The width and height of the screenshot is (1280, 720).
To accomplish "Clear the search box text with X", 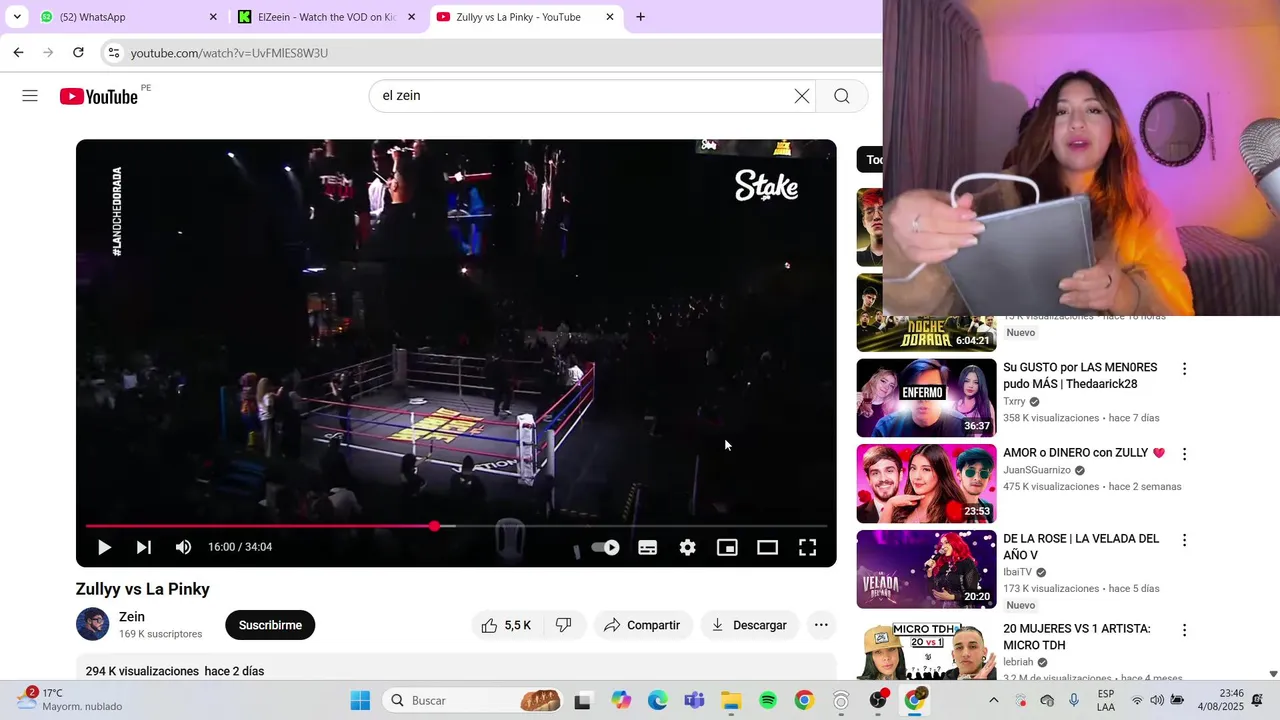I will (802, 96).
